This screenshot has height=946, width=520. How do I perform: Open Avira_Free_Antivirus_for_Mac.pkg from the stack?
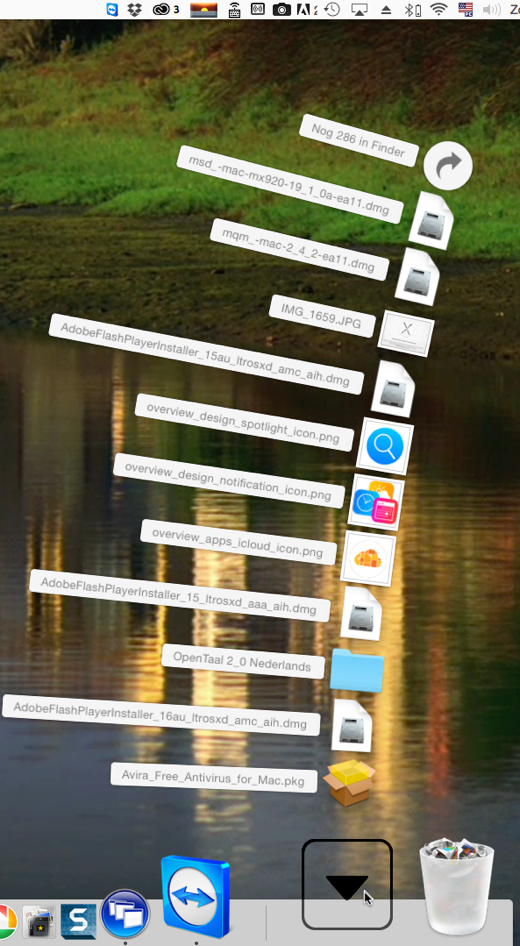[349, 783]
